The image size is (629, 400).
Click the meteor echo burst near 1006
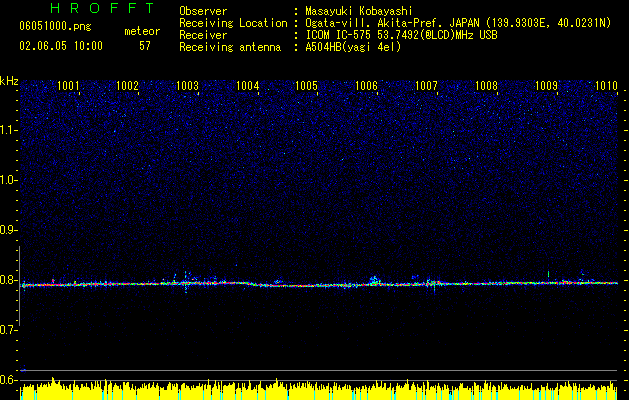374,280
